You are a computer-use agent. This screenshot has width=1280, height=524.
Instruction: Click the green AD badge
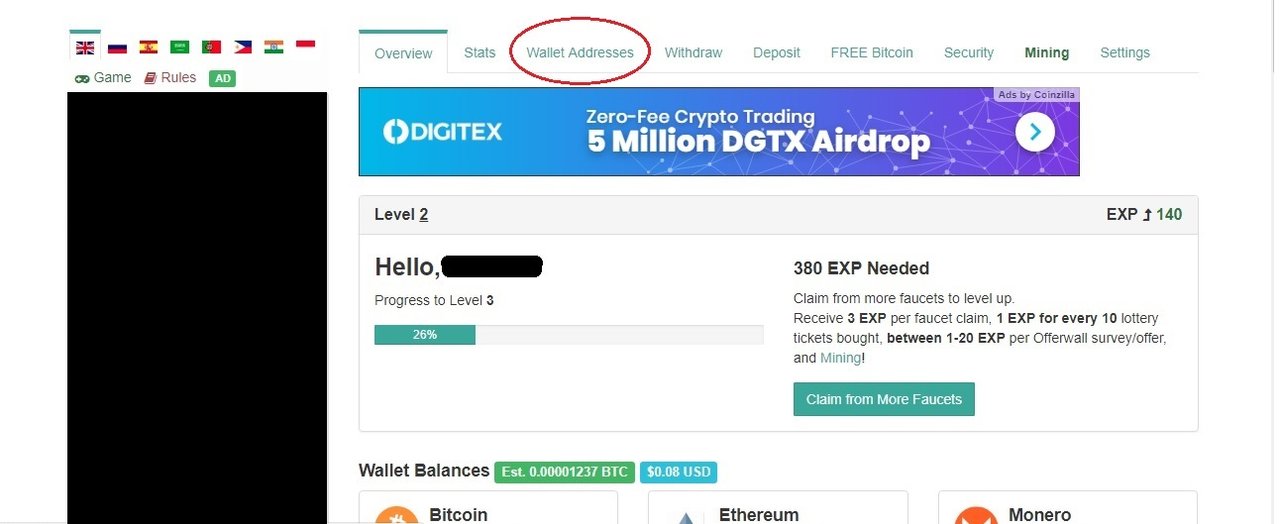click(x=222, y=78)
